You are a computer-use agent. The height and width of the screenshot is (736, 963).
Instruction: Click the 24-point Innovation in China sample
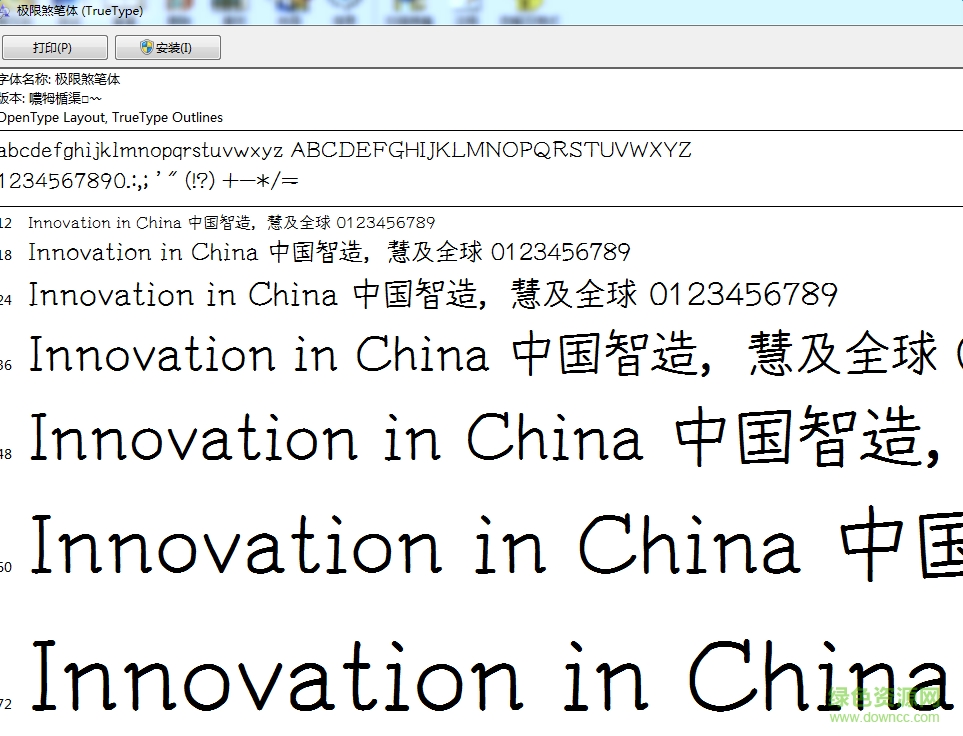(x=433, y=294)
